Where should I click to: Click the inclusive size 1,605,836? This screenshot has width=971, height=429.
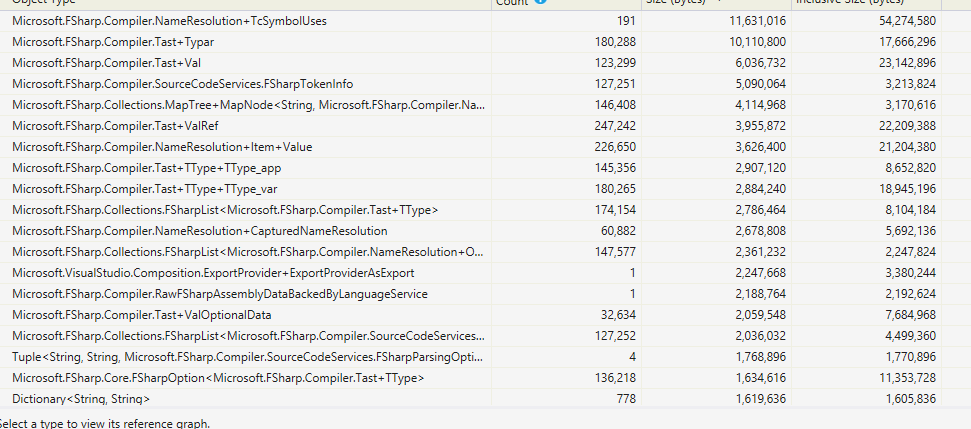pos(910,399)
